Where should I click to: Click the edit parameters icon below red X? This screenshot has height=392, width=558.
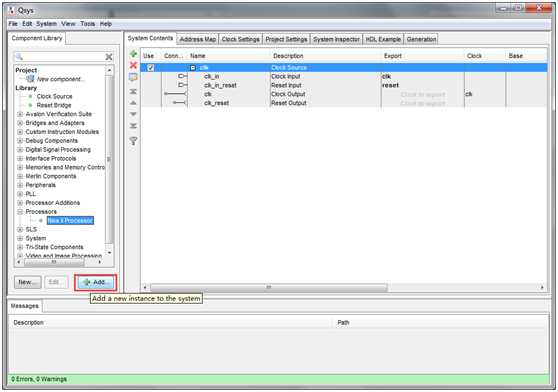pyautogui.click(x=133, y=77)
